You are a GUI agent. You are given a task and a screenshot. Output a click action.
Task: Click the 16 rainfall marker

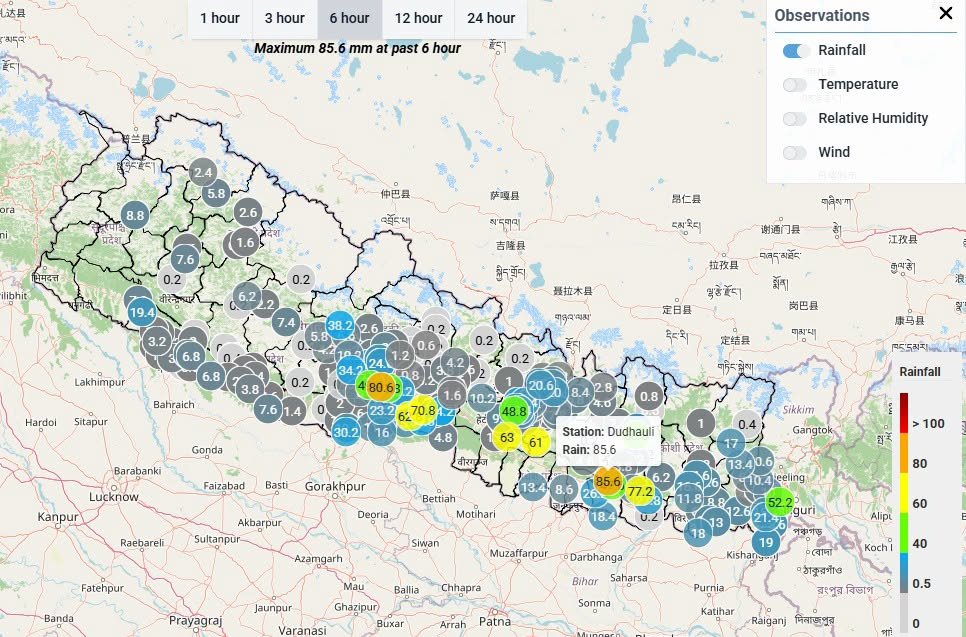coord(382,432)
